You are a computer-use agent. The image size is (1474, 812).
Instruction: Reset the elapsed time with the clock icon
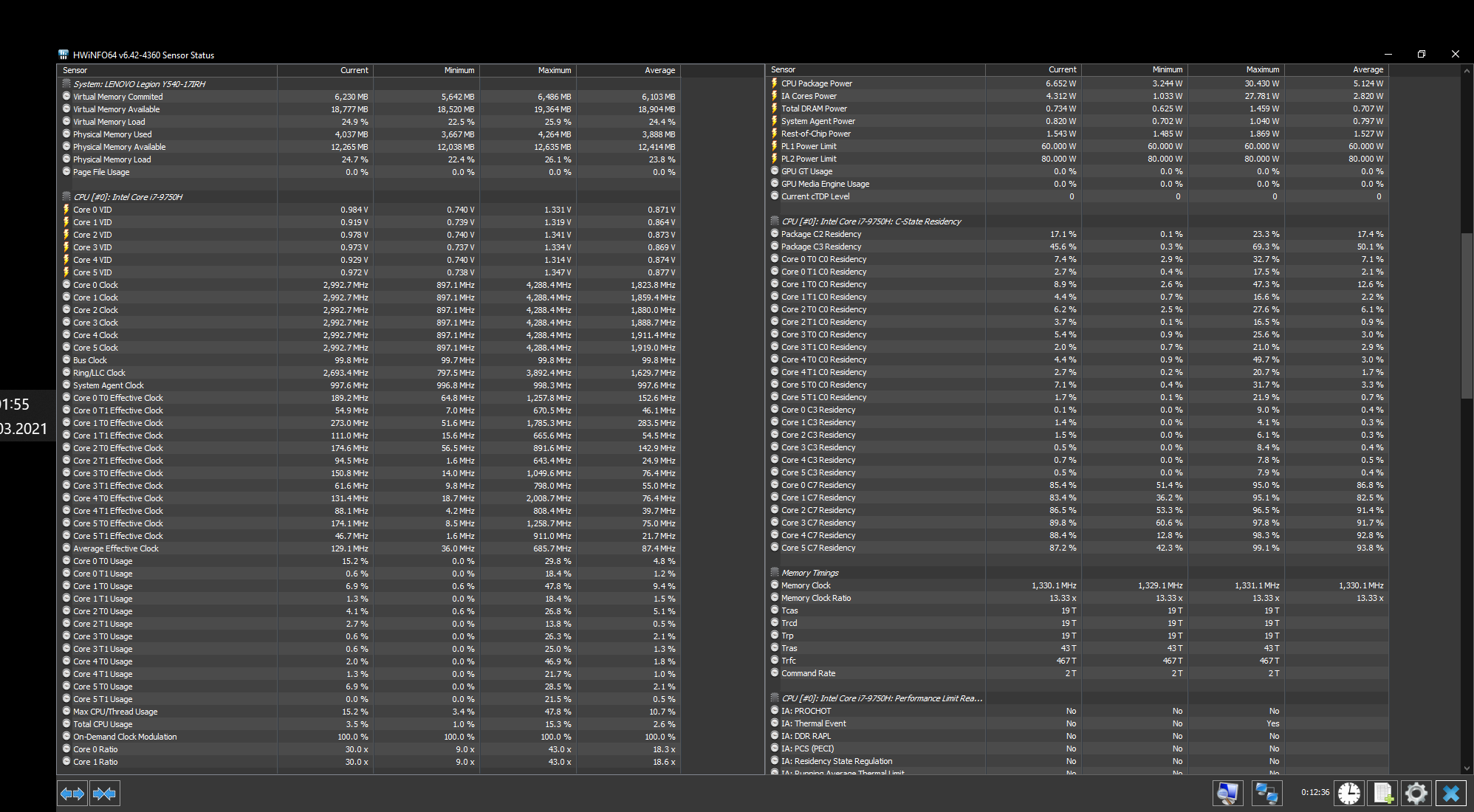click(1349, 794)
